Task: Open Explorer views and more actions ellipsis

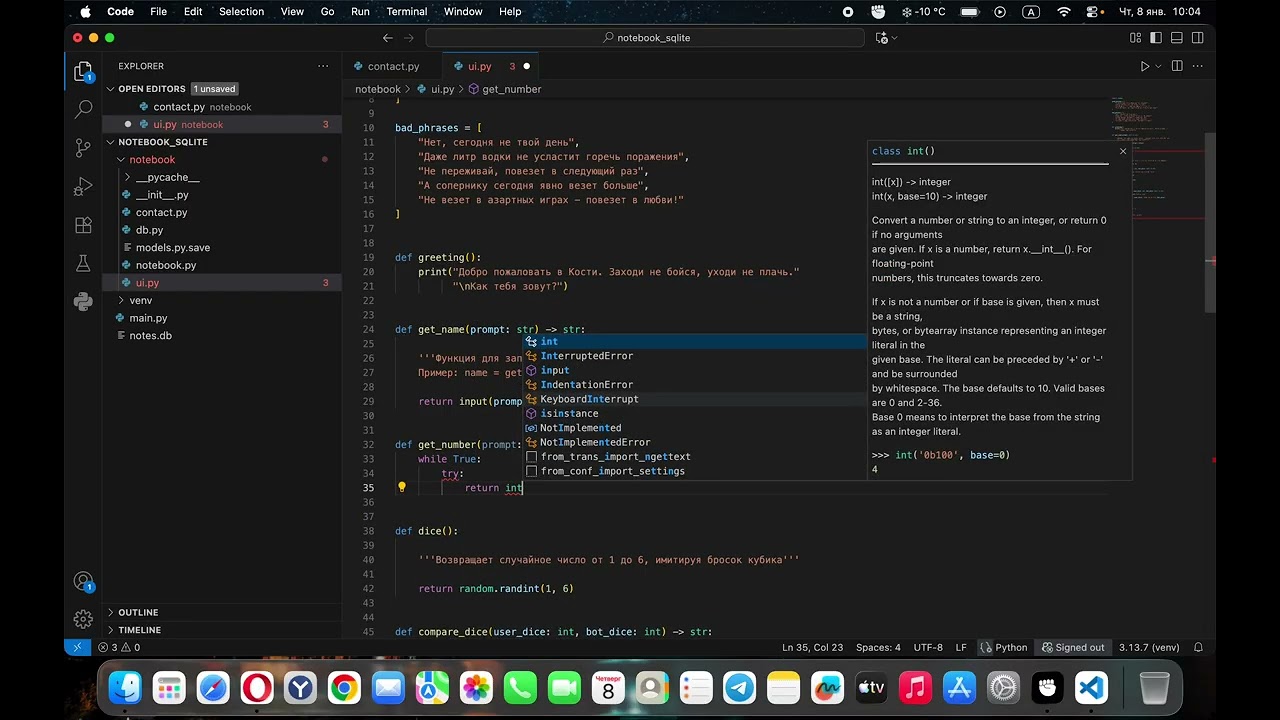Action: pos(323,66)
